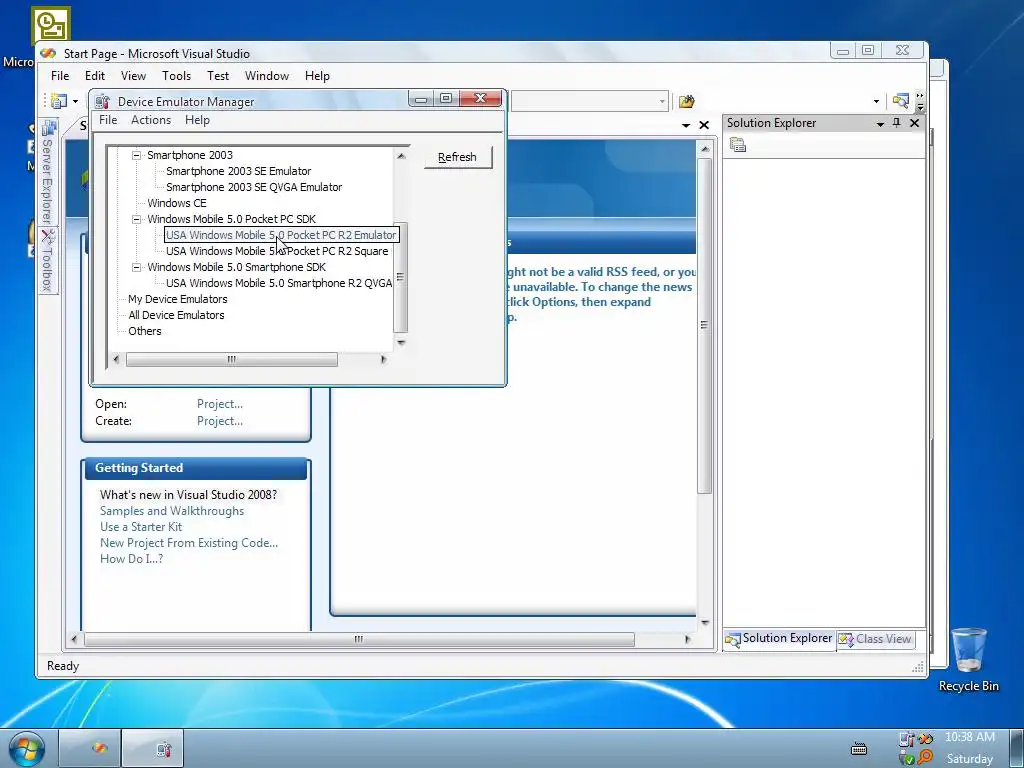The image size is (1024, 768).
Task: Open the New Project From Existing Code link
Action: pos(189,543)
